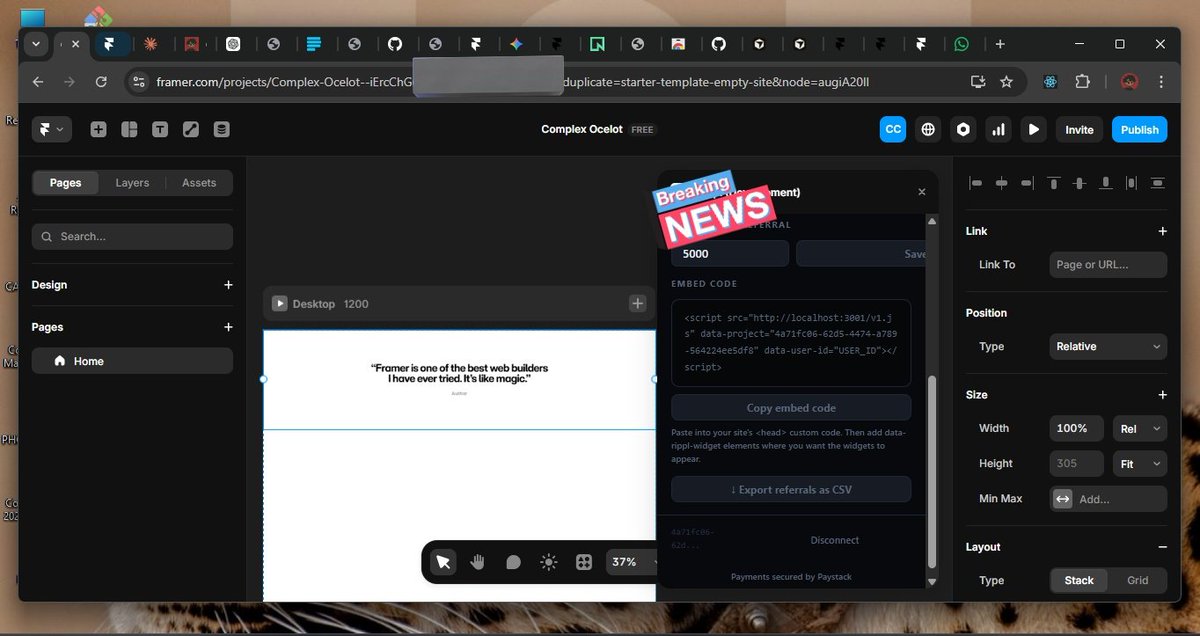
Task: Select the Vector path tool icon
Action: coord(191,130)
